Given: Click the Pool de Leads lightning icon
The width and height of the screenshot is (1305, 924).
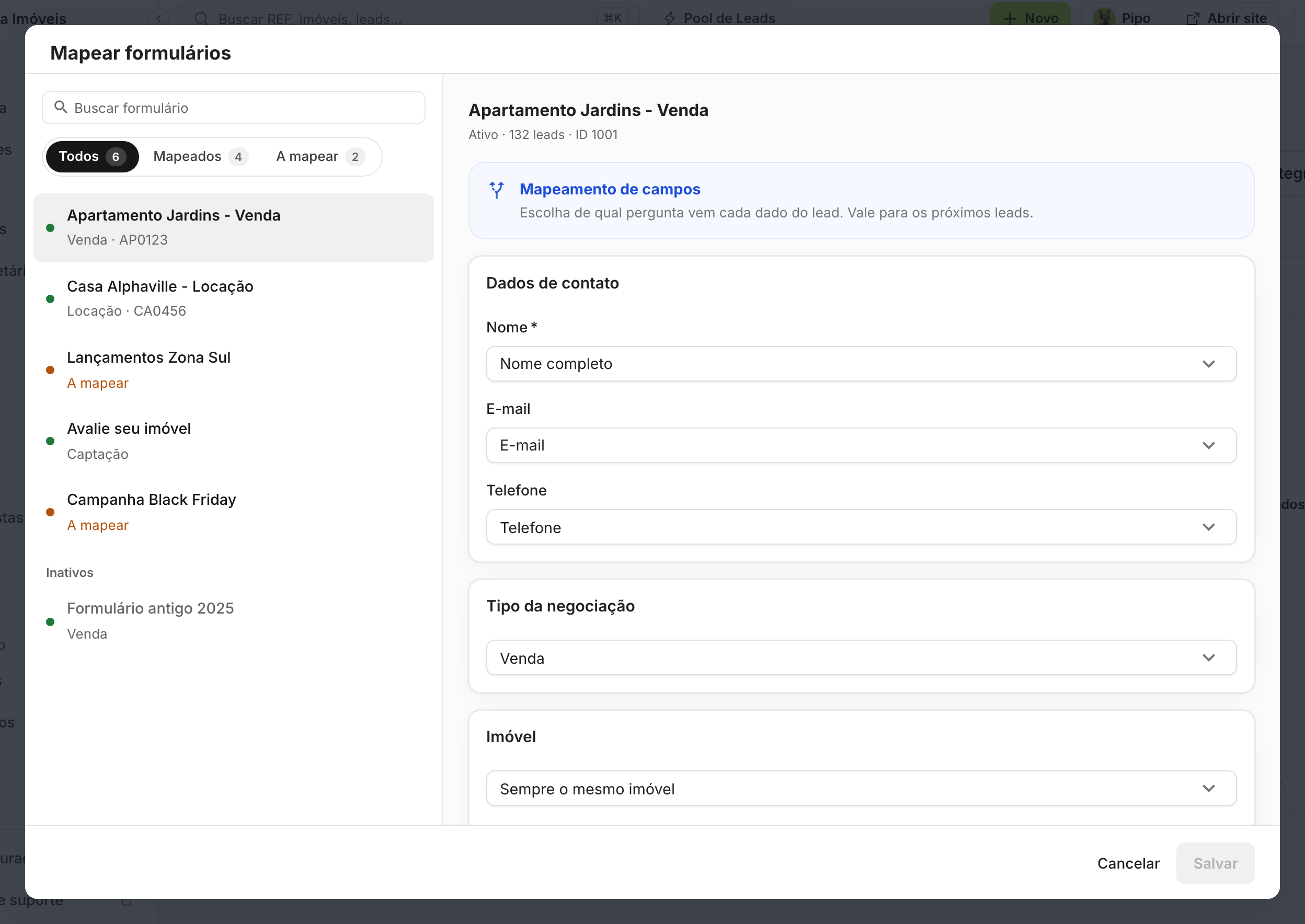Looking at the screenshot, I should 669,18.
